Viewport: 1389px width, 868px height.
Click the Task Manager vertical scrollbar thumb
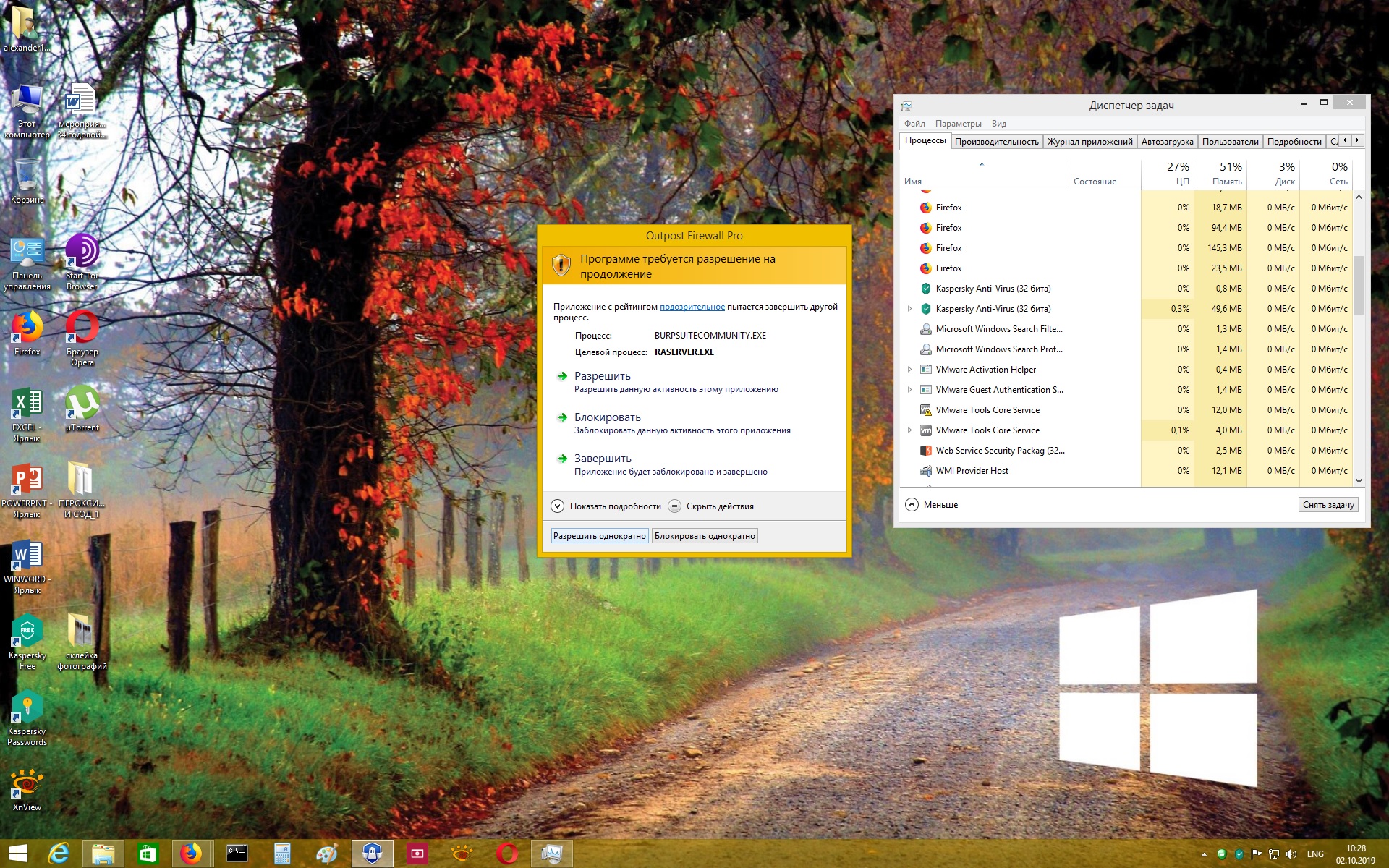coord(1359,284)
